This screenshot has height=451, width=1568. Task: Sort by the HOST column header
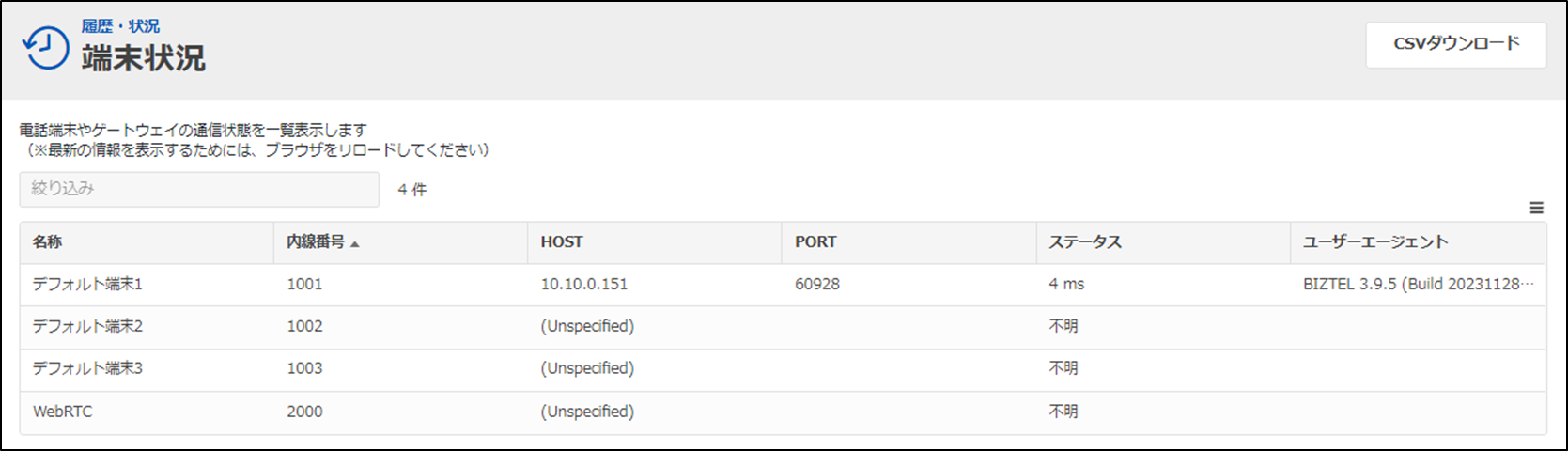[562, 242]
